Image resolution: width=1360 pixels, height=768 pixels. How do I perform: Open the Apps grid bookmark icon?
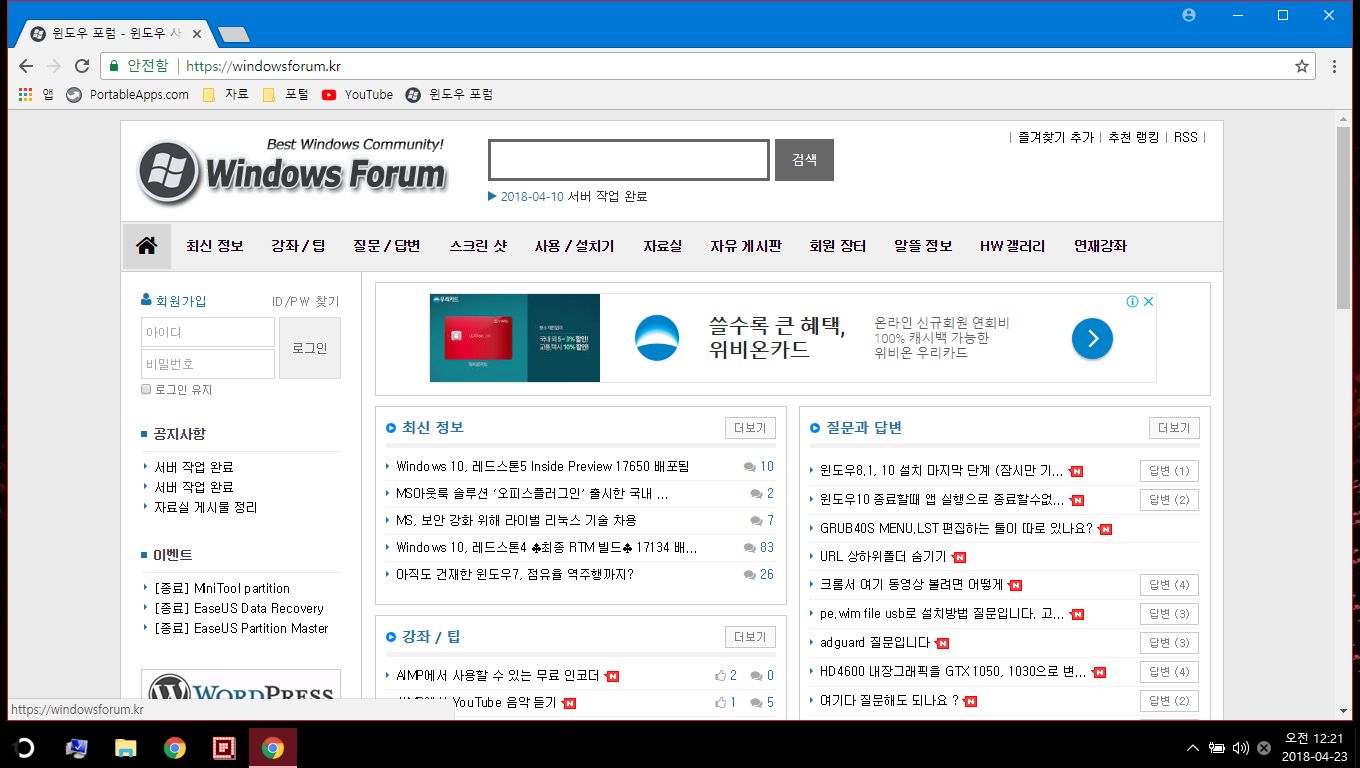coord(26,95)
